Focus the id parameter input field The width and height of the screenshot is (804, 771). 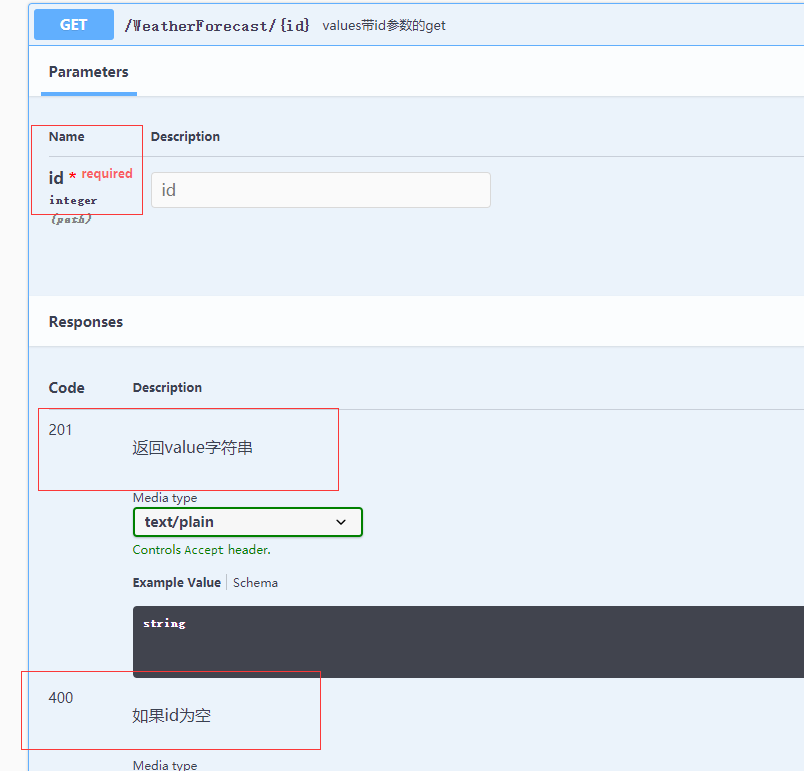320,190
